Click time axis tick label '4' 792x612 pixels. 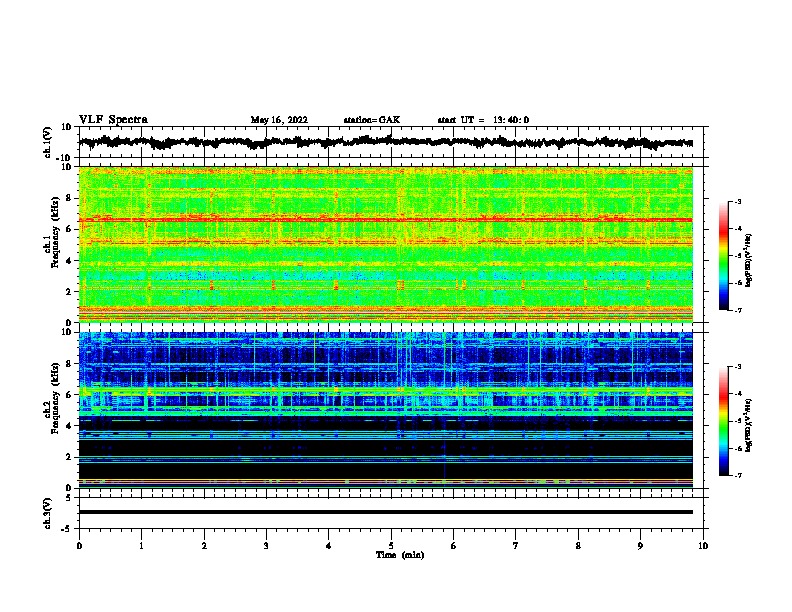[x=329, y=546]
